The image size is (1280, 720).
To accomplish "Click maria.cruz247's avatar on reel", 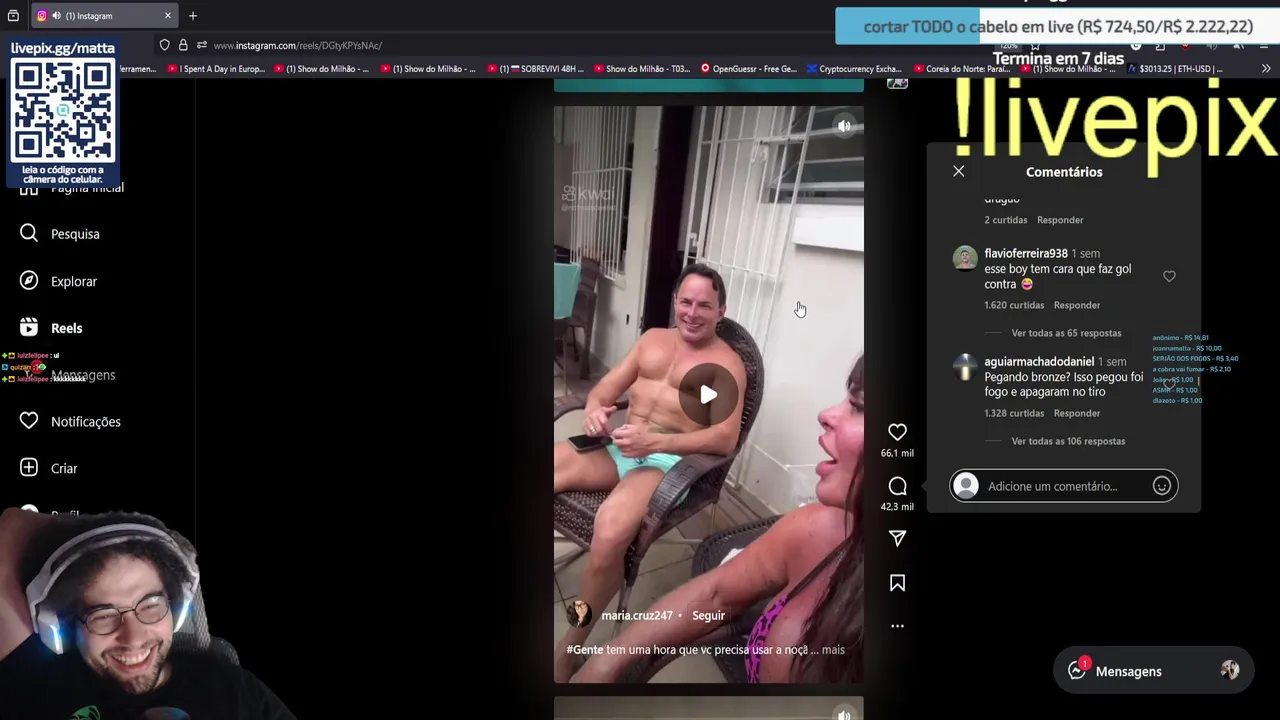I will (579, 615).
